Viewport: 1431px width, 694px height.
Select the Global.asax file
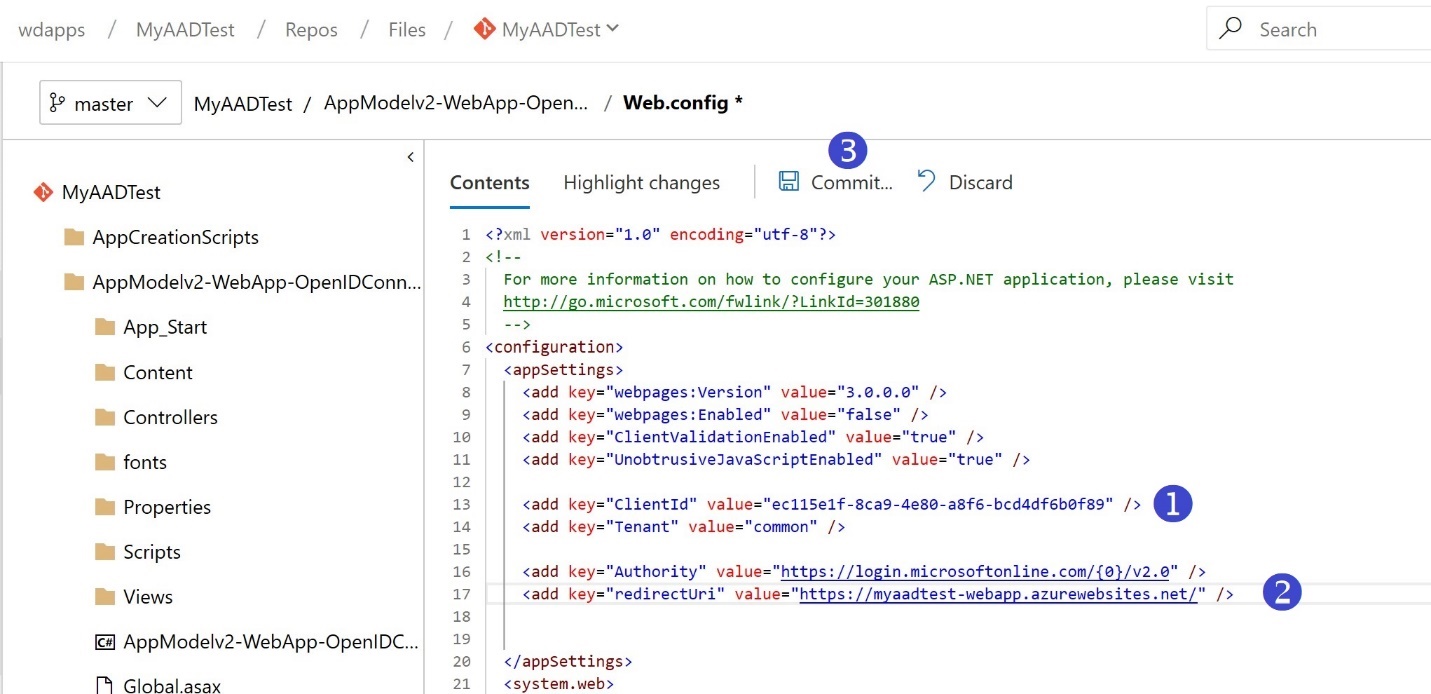[172, 686]
